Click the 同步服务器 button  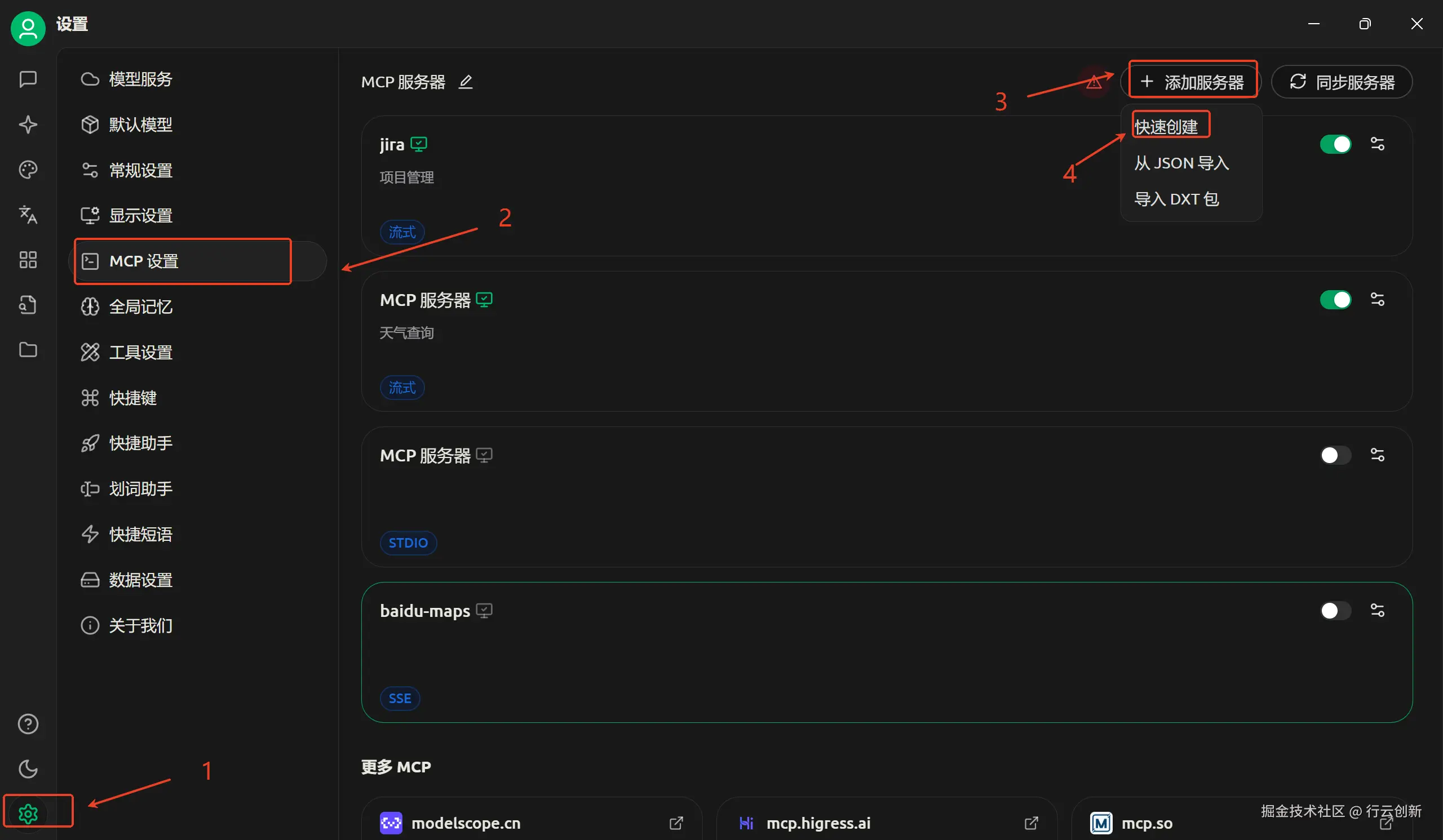[x=1342, y=82]
